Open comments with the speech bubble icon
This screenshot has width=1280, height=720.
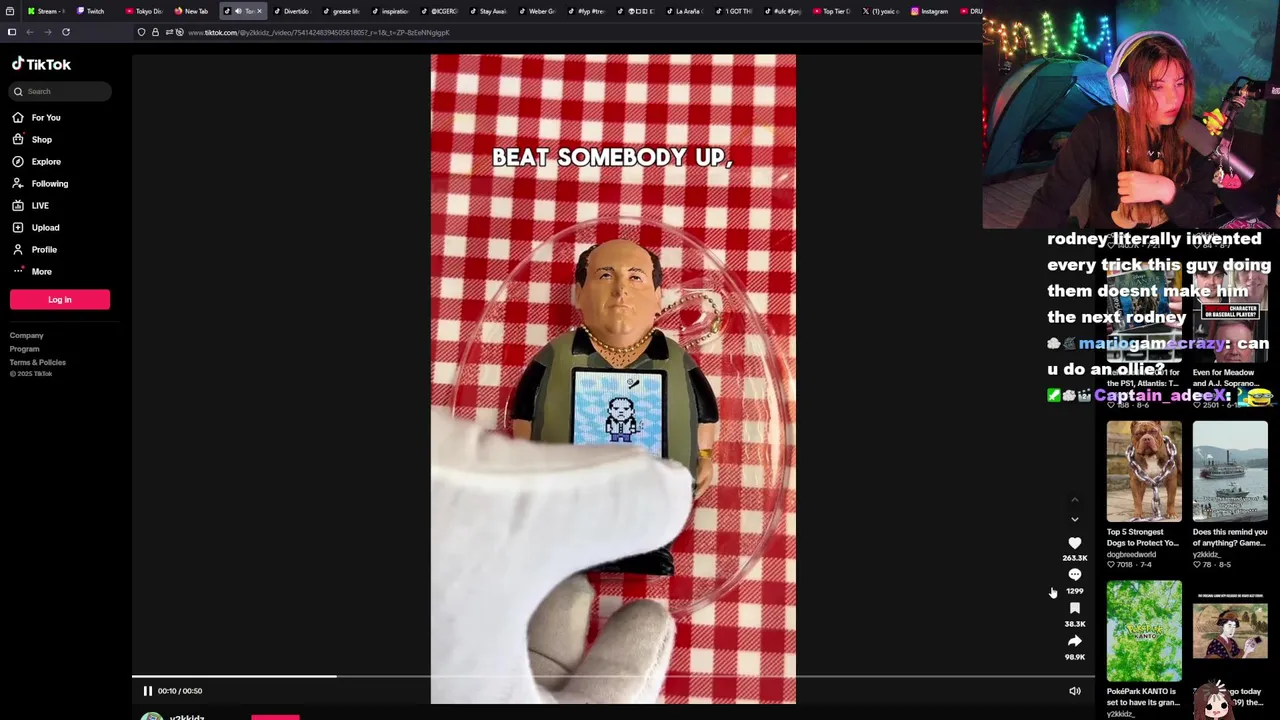1075,575
